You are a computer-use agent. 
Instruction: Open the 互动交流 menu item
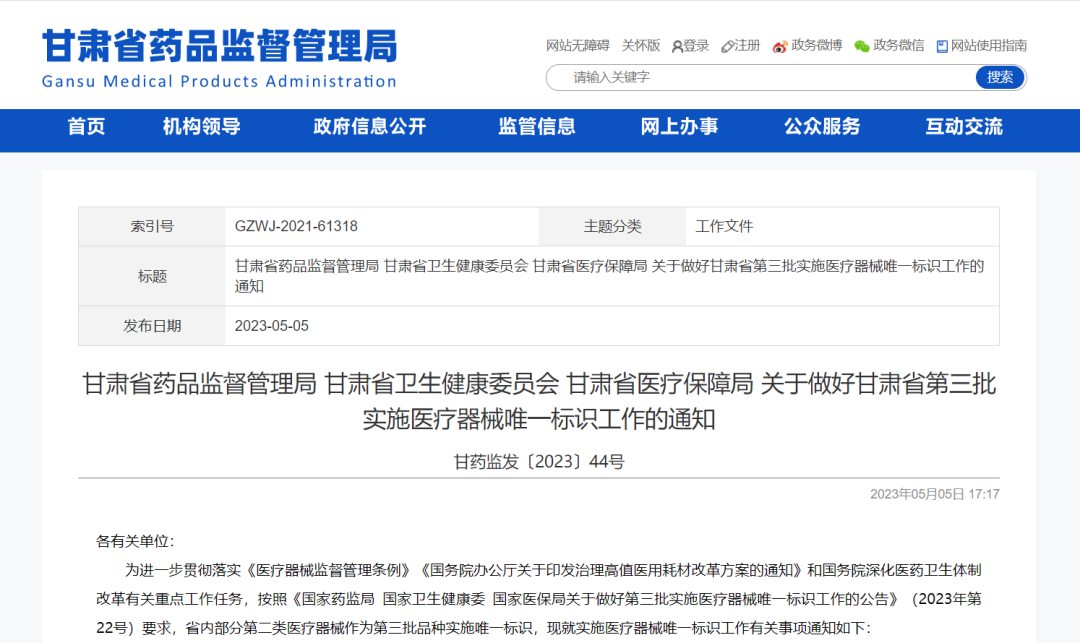pyautogui.click(x=964, y=127)
